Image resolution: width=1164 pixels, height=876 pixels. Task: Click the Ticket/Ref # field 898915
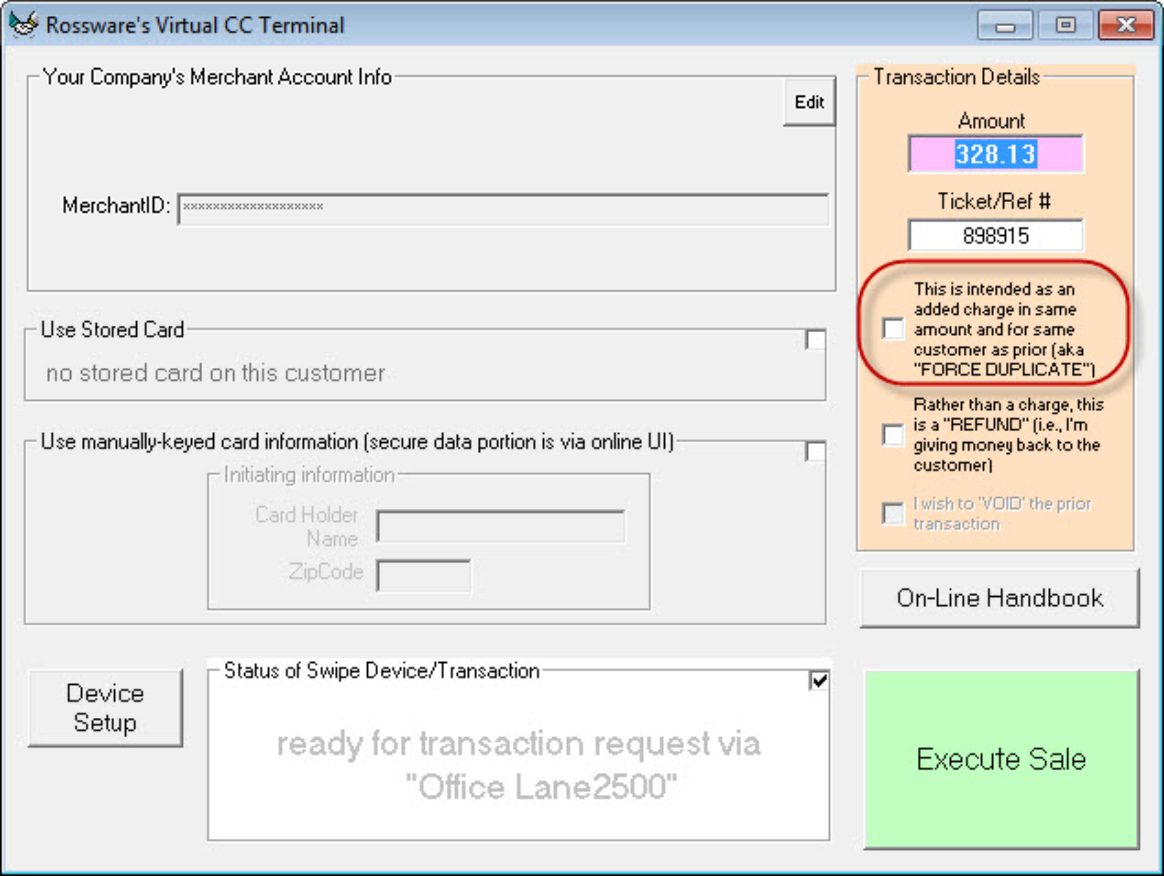point(995,236)
